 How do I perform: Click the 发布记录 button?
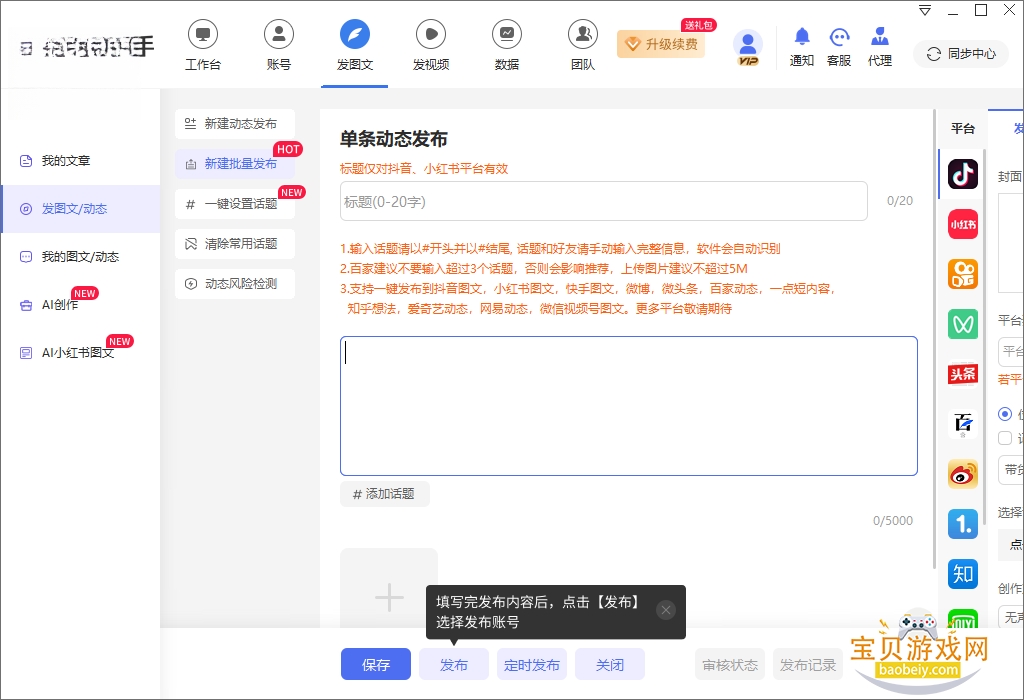click(808, 664)
